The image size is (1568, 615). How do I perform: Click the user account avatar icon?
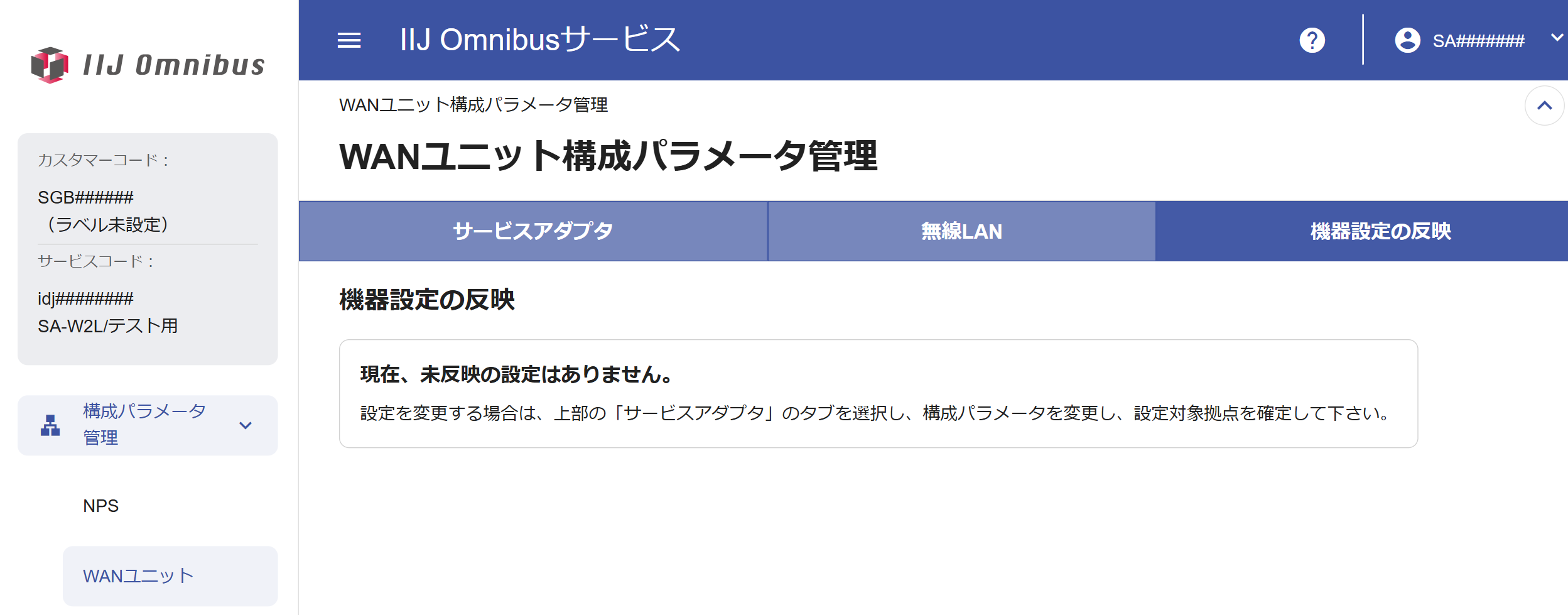click(1407, 41)
